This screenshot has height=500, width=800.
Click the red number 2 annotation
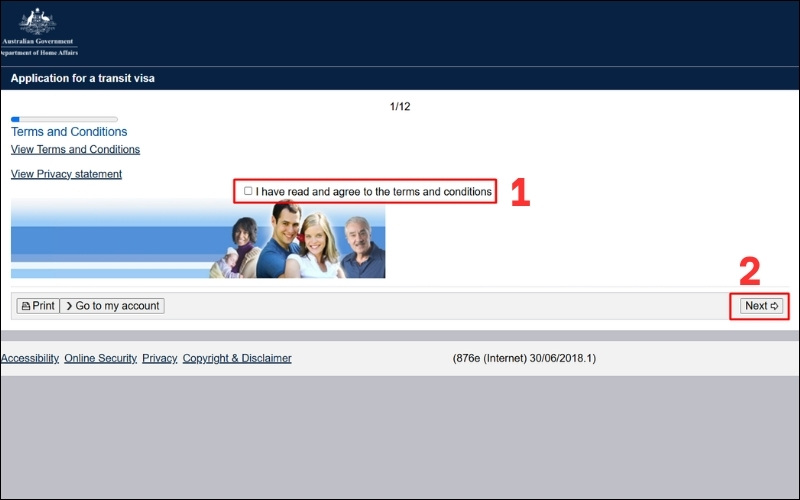(750, 272)
